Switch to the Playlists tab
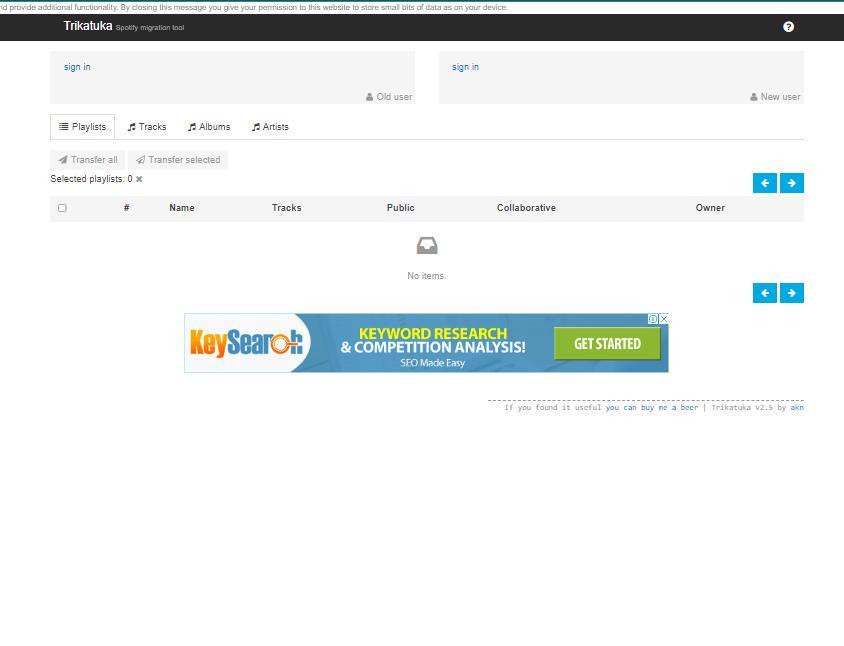 tap(82, 127)
